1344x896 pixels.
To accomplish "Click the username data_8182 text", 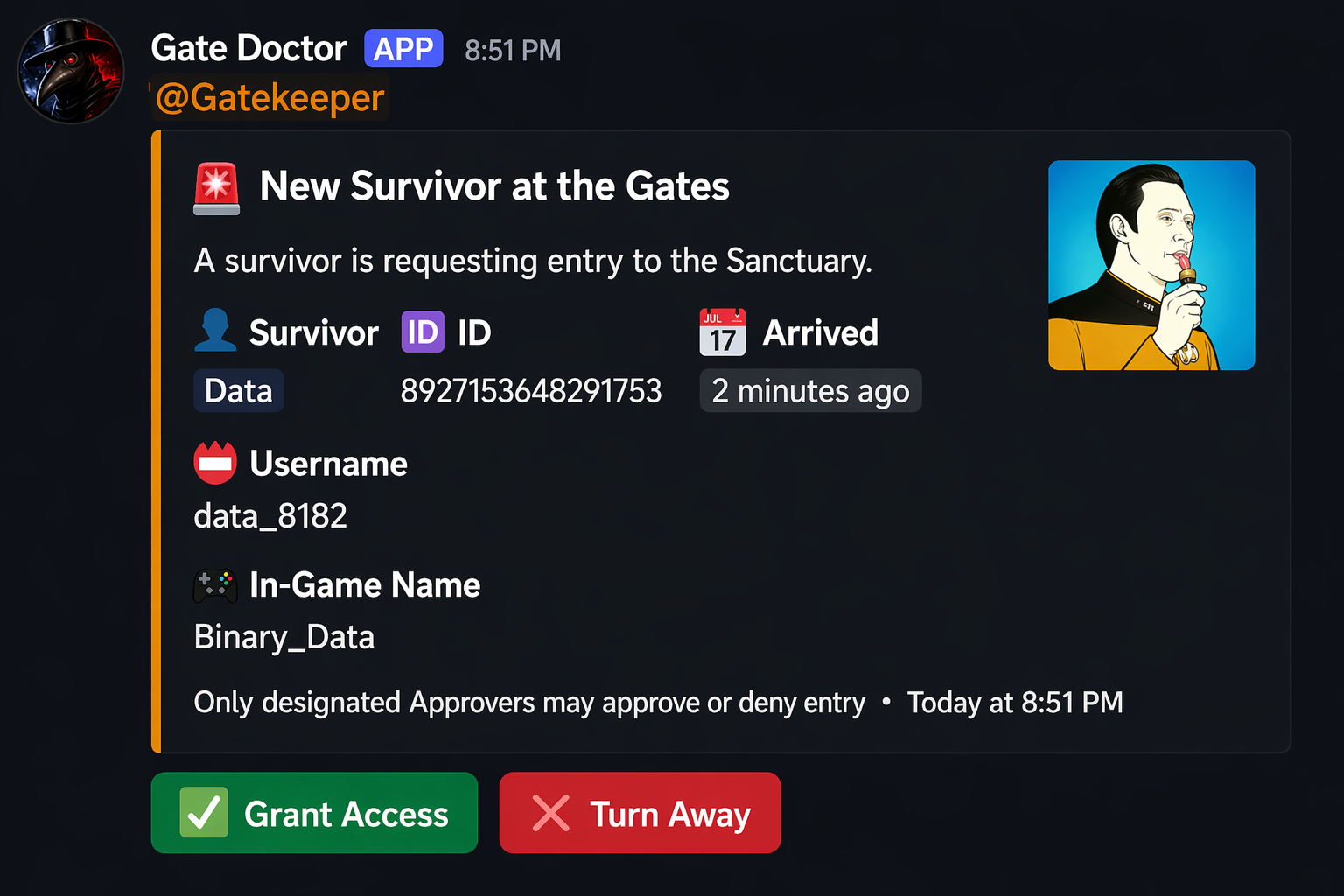I will [269, 516].
